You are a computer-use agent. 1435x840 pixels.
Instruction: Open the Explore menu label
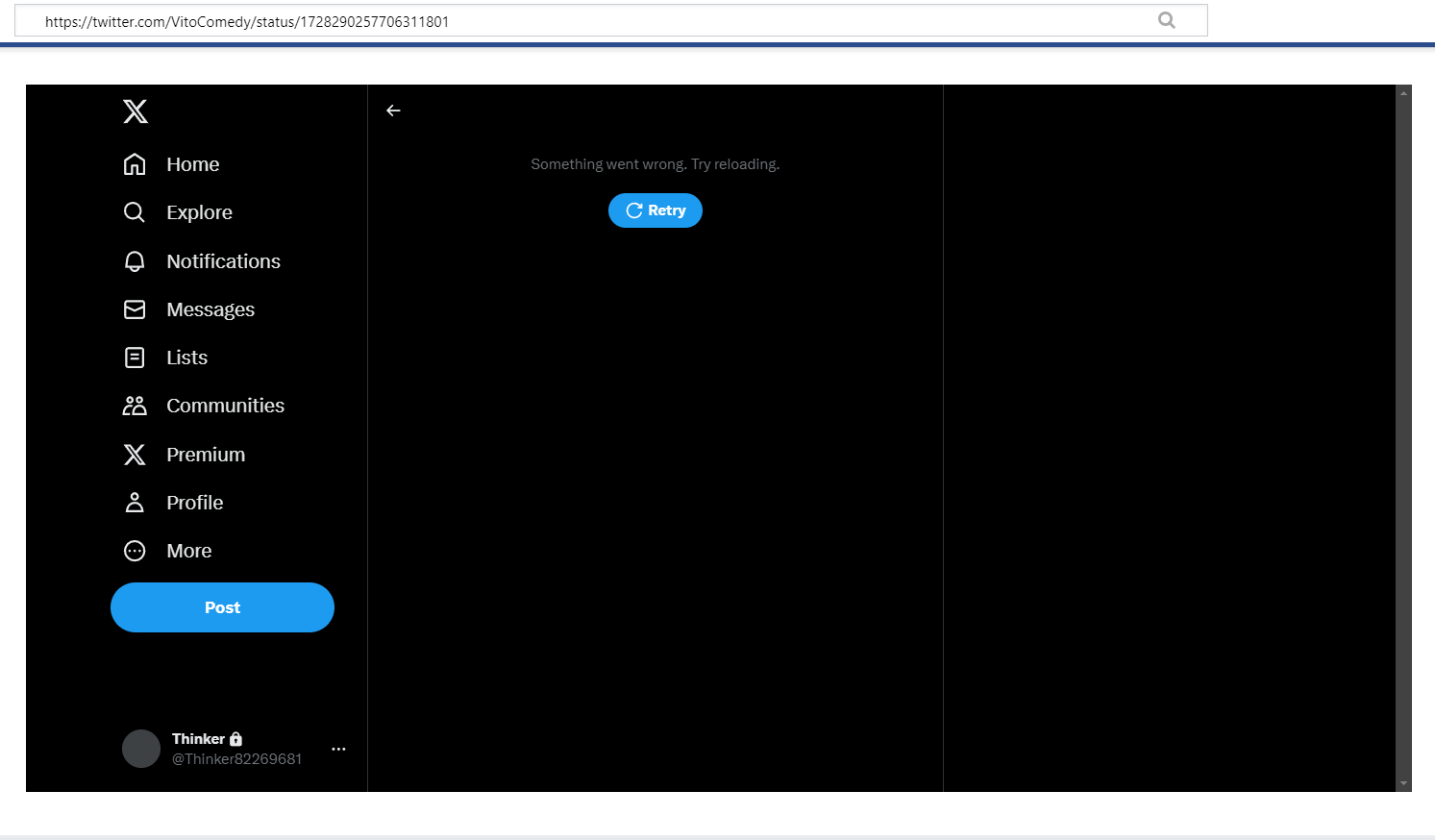pos(200,212)
